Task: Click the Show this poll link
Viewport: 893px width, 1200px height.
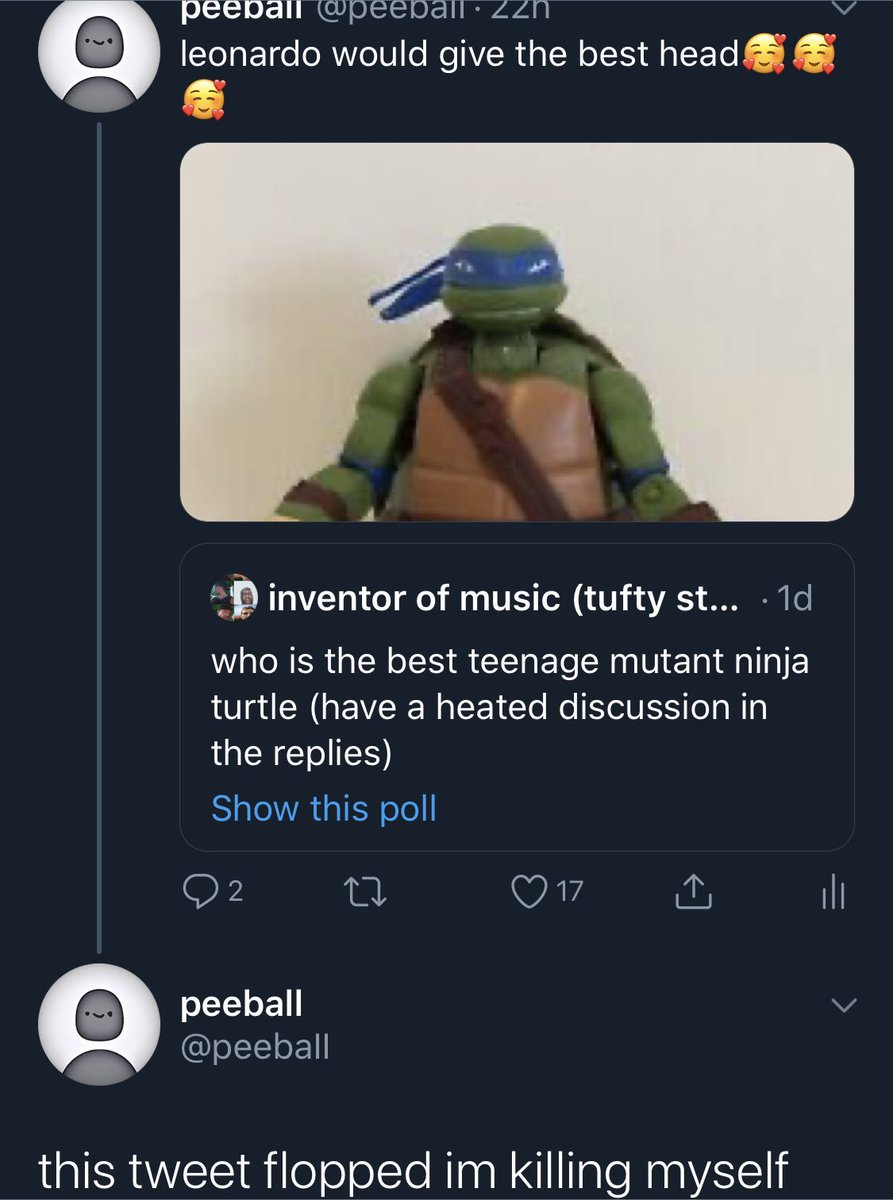Action: 324,808
